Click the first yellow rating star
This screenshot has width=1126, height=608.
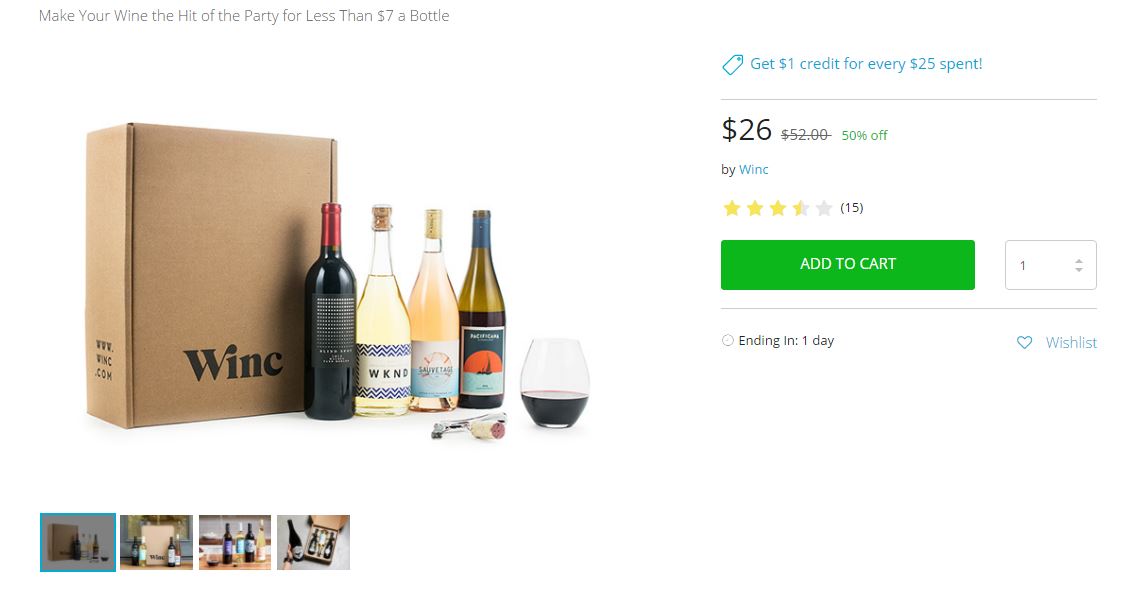[731, 208]
